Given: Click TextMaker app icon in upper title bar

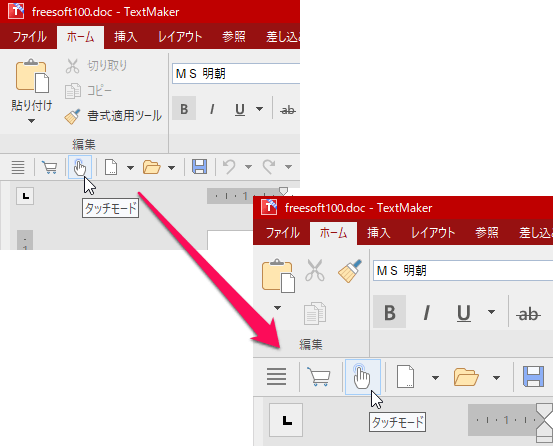Looking at the screenshot, I should coord(16,12).
